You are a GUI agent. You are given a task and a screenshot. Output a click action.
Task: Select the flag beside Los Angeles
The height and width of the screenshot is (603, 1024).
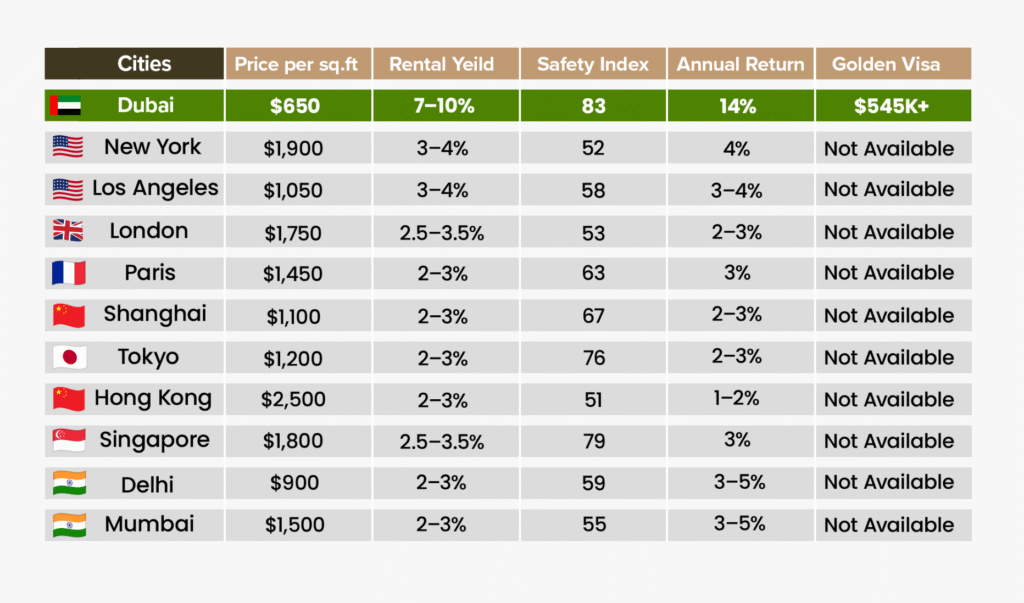click(x=68, y=189)
